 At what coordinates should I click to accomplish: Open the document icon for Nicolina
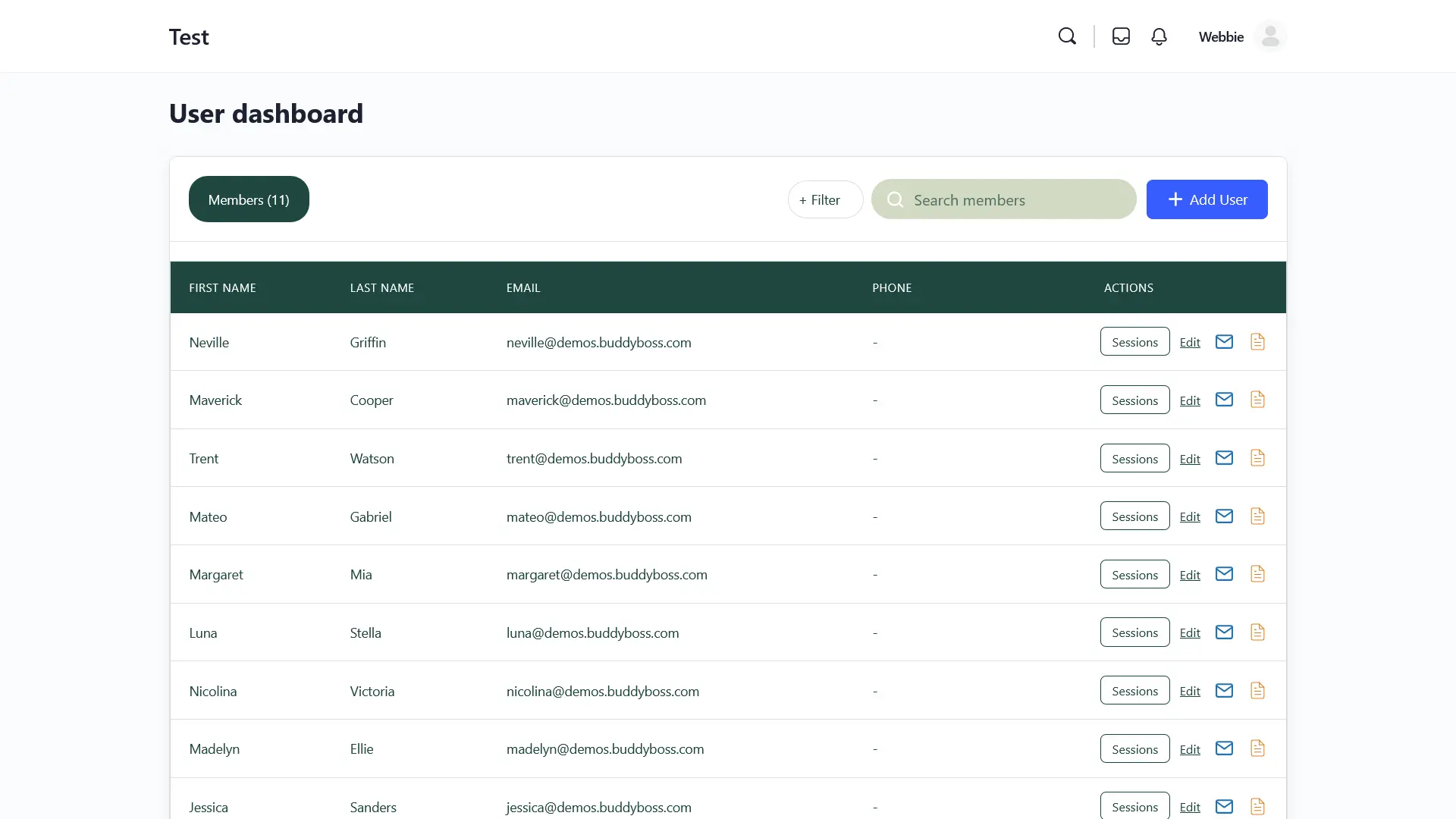click(x=1257, y=691)
